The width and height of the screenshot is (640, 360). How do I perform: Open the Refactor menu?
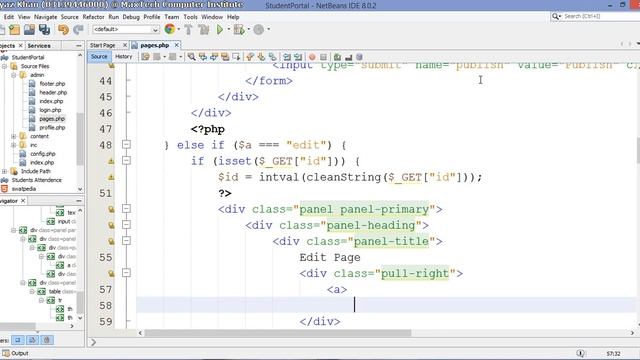93,17
